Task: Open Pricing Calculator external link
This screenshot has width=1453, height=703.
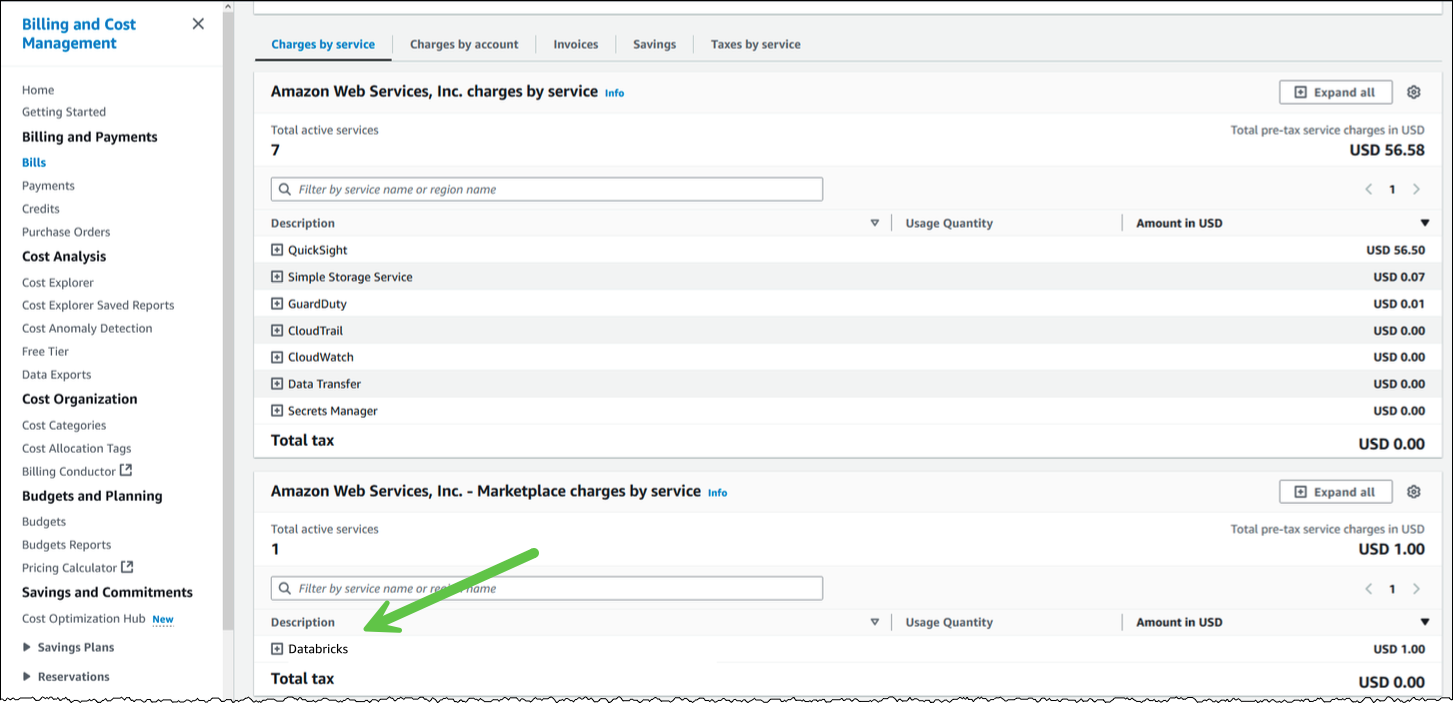Action: pos(78,567)
